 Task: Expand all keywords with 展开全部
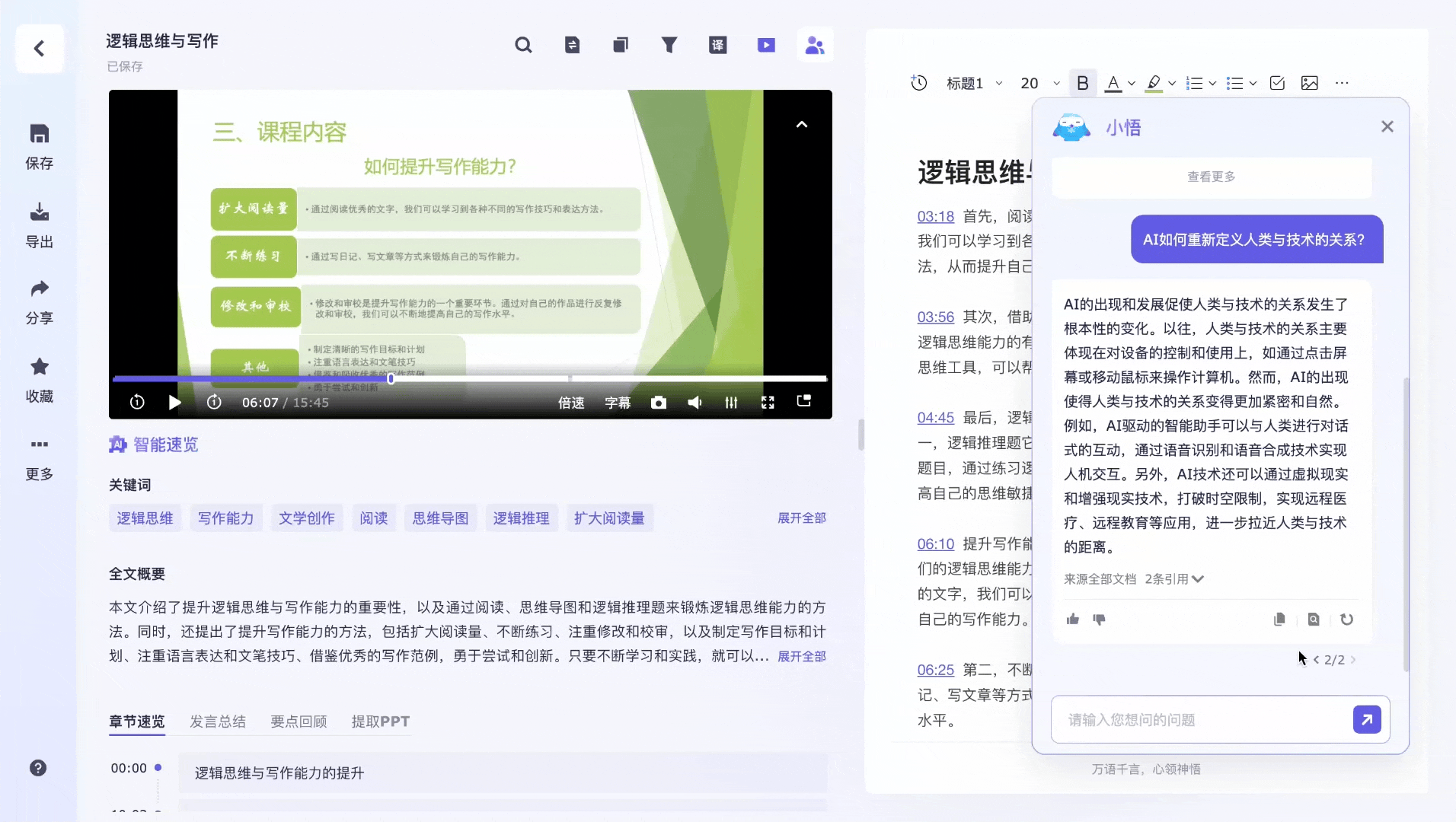click(x=802, y=518)
